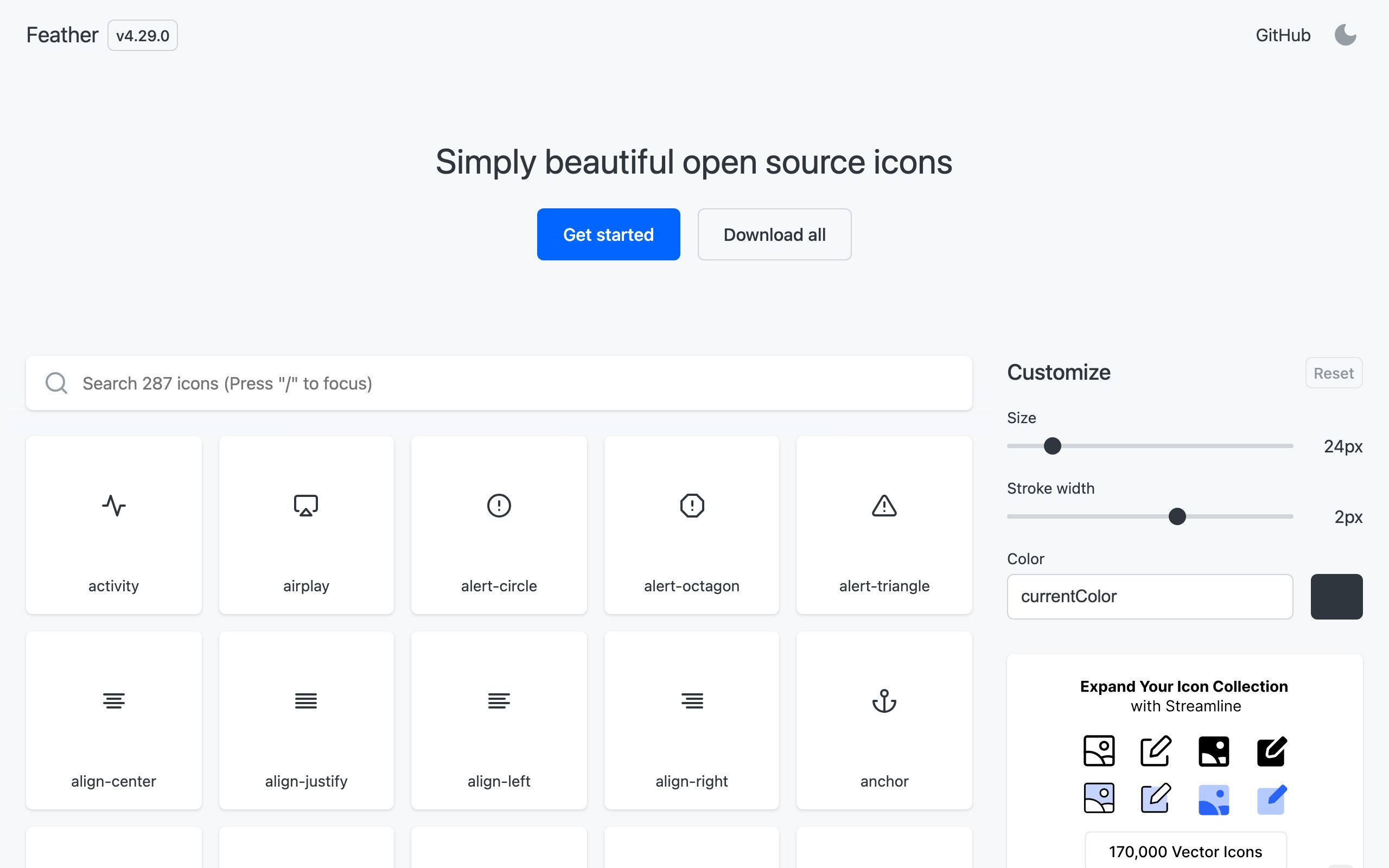Click the search magnifier icon
Viewport: 1389px width, 868px height.
[56, 383]
